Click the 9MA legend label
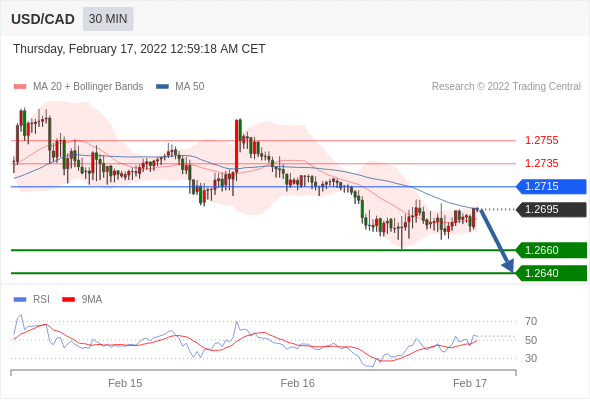 (x=92, y=300)
